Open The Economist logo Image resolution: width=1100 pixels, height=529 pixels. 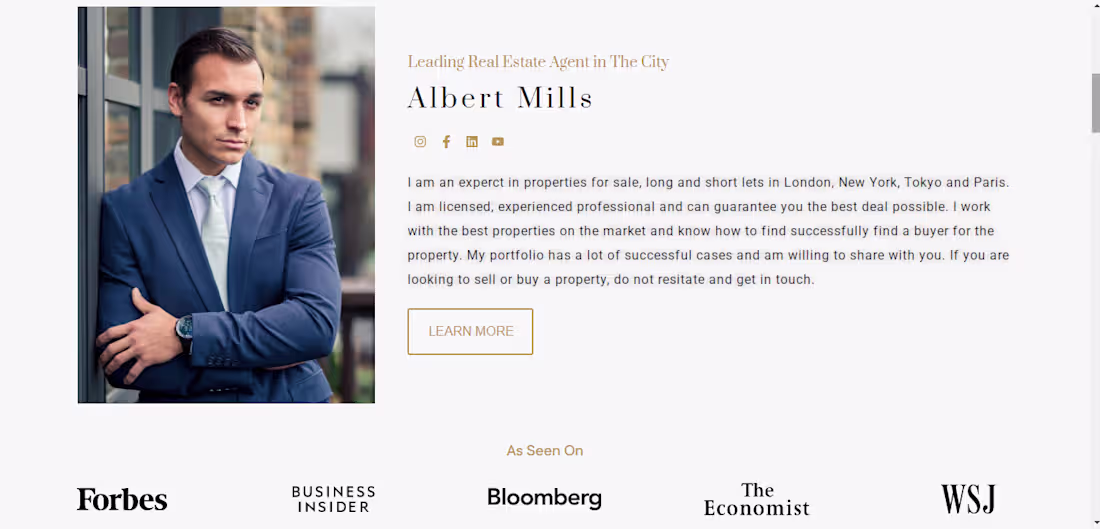tap(757, 499)
